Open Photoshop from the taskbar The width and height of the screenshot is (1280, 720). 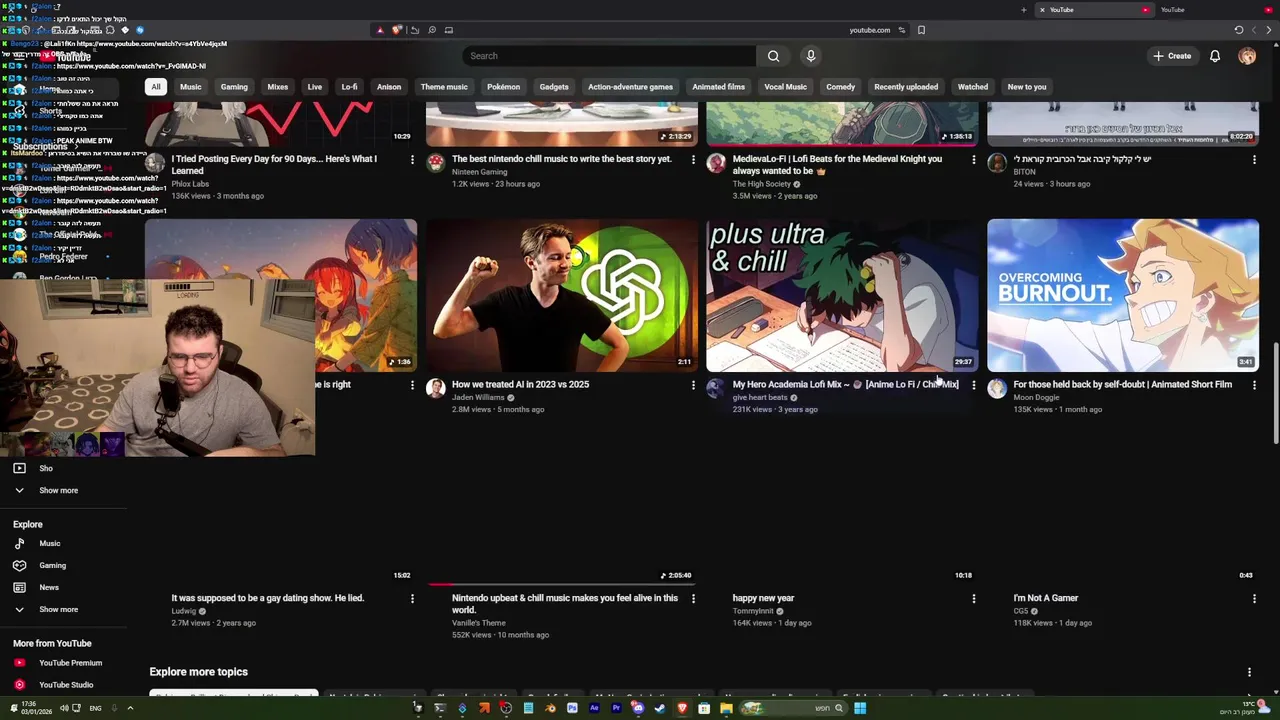[572, 708]
